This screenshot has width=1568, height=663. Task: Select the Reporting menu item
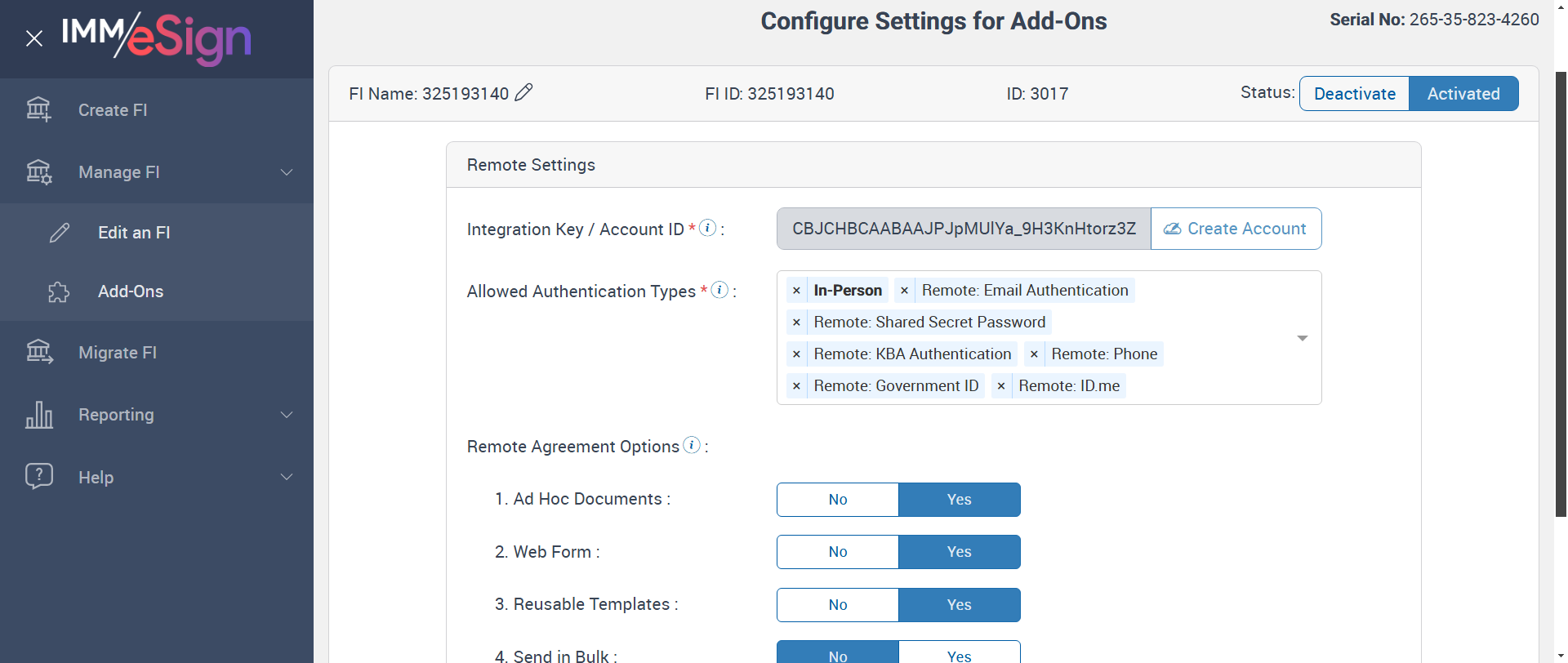(x=116, y=415)
